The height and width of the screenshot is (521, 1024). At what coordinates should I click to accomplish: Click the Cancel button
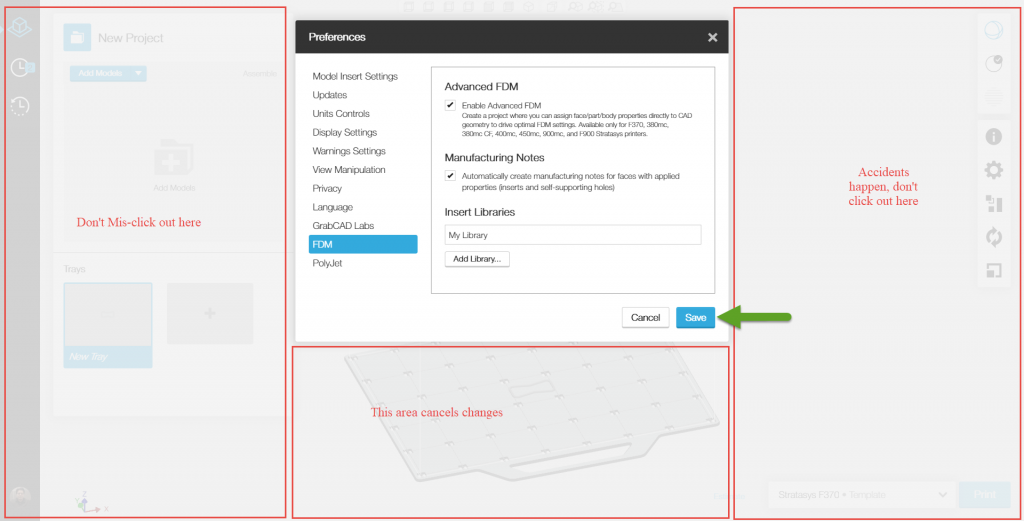[x=645, y=317]
